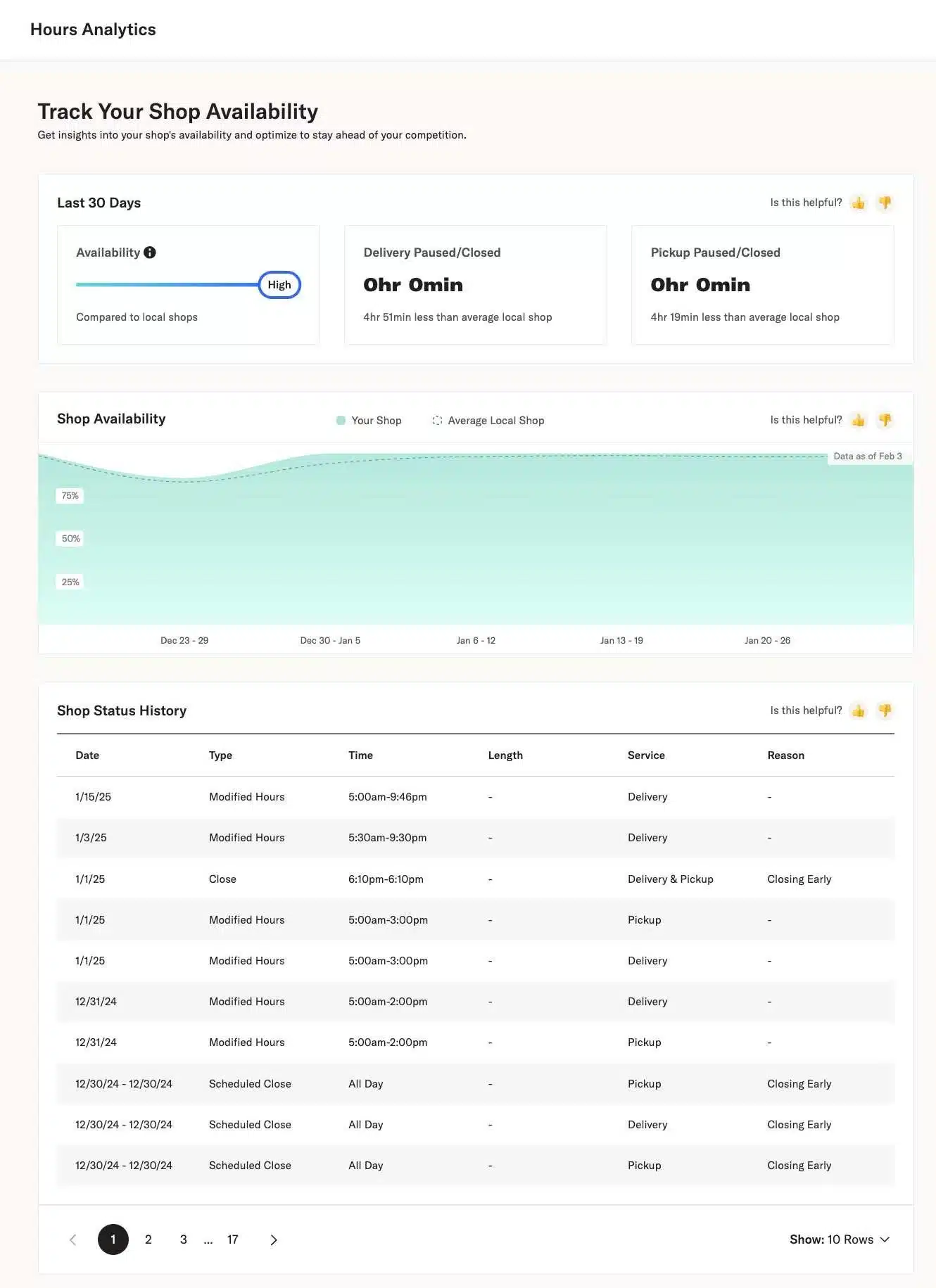Screen dimensions: 936x1288
Task: Click the Type column header
Action: pos(220,755)
